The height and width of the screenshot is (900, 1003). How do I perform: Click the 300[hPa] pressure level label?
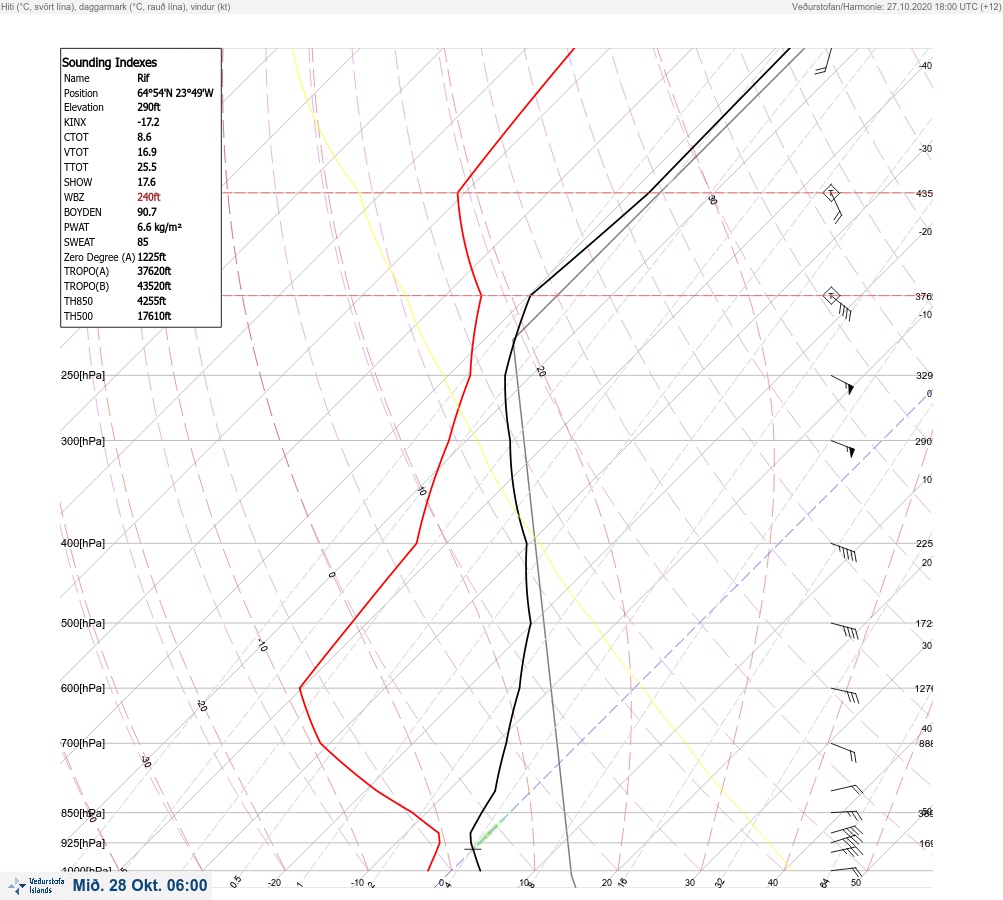point(83,441)
